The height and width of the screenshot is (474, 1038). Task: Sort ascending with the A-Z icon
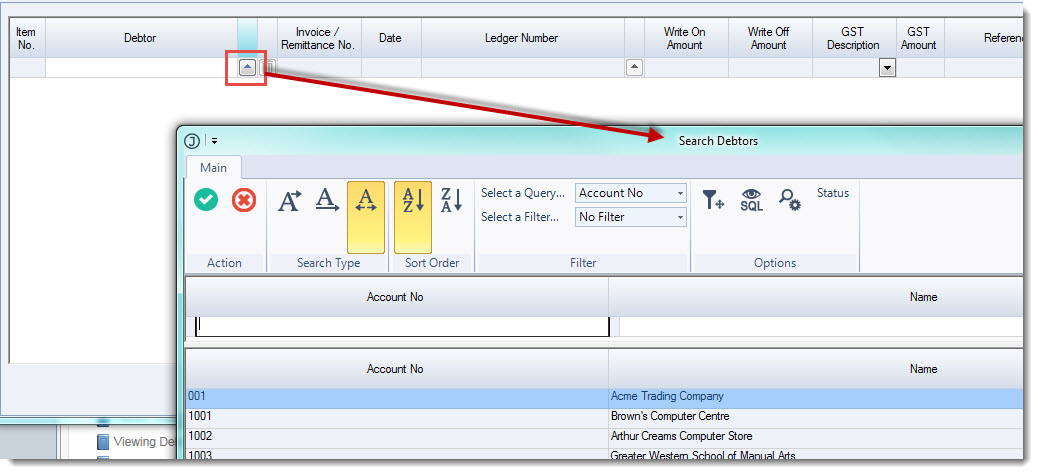click(413, 217)
